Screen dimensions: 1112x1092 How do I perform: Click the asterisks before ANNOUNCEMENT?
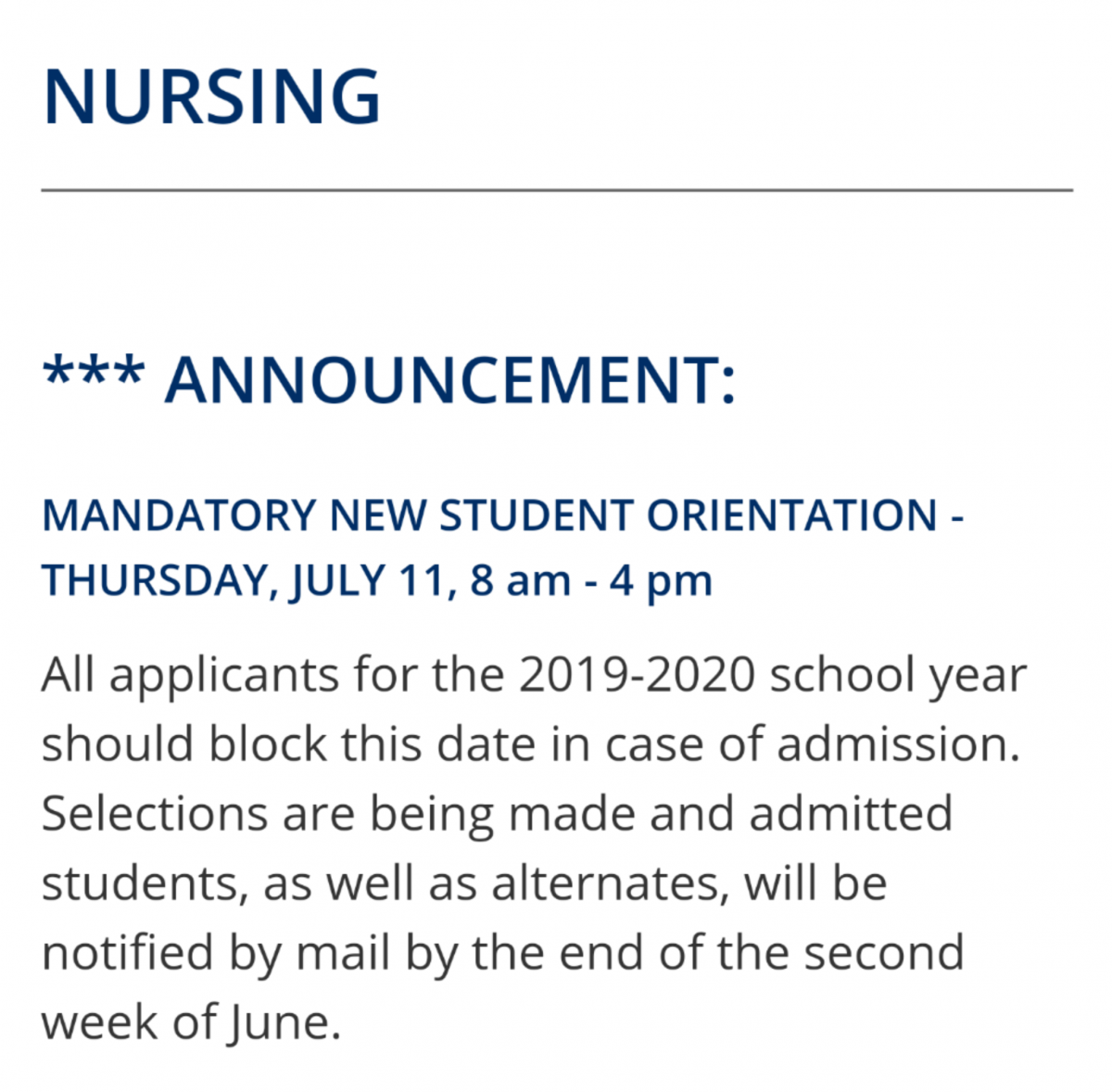click(x=94, y=370)
